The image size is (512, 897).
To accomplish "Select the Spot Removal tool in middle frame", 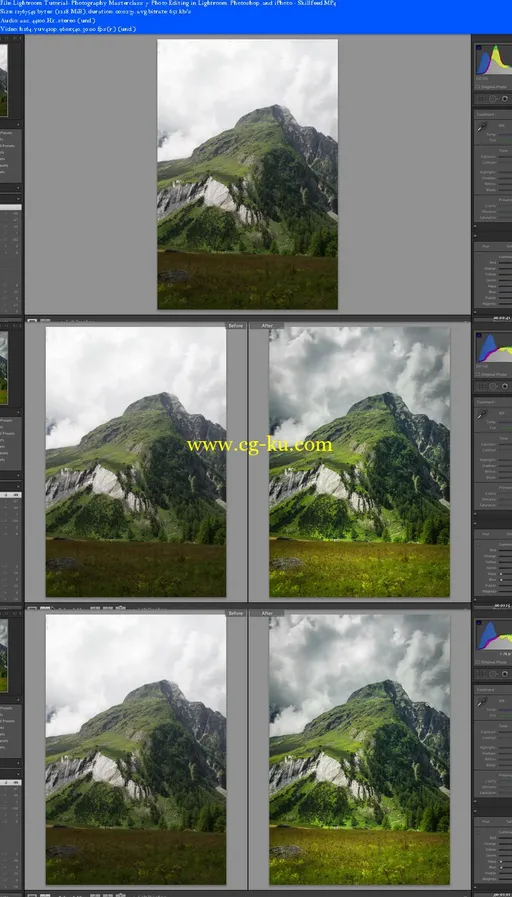I will click(x=493, y=386).
